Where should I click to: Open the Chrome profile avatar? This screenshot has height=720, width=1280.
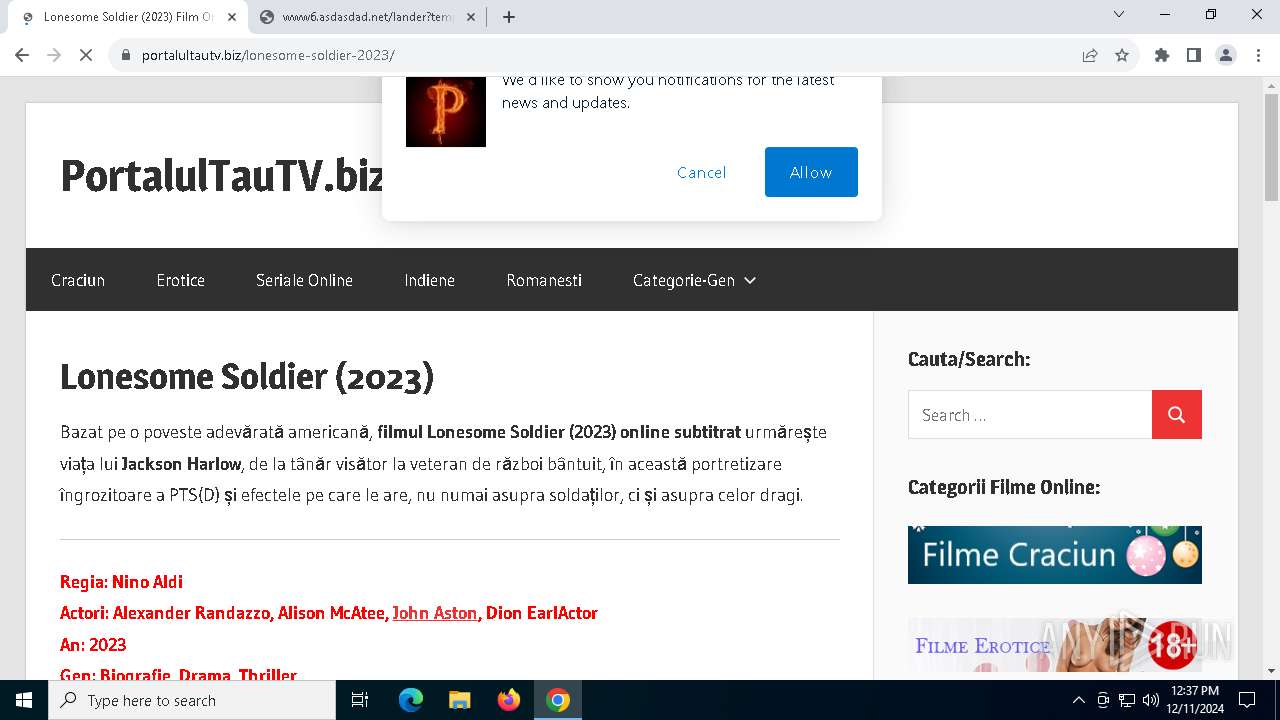click(1226, 55)
